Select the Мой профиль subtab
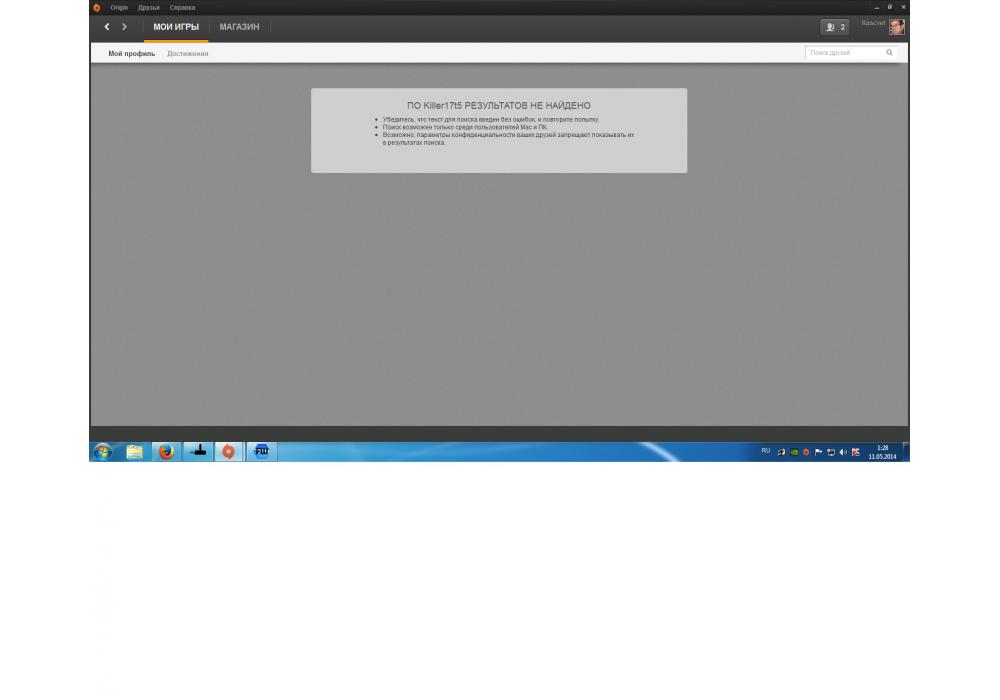Screen dimensions: 1000x700 click(x=132, y=54)
